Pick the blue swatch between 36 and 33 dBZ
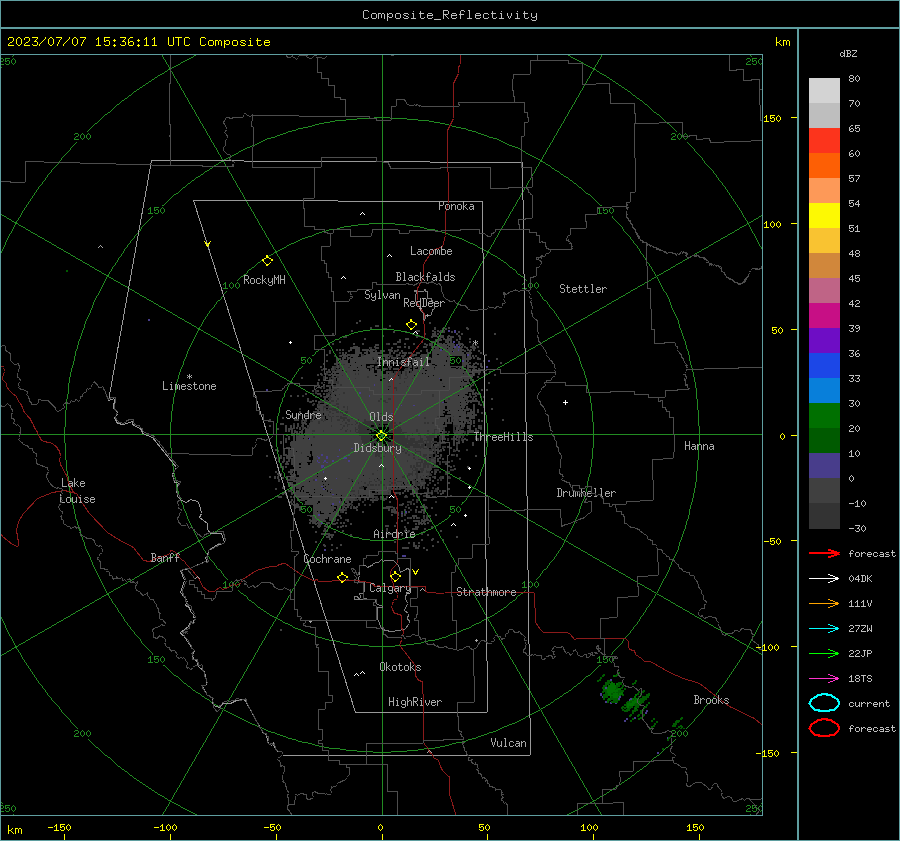 point(824,366)
